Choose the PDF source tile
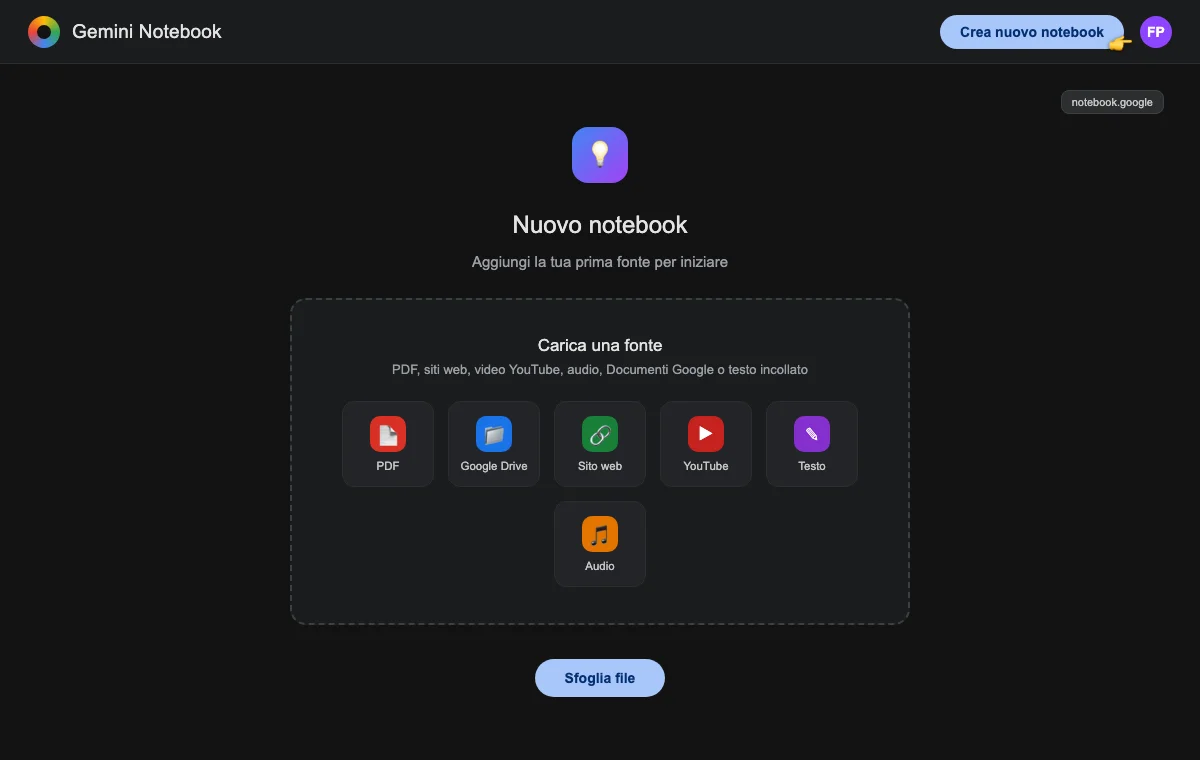Viewport: 1200px width, 760px height. point(388,444)
